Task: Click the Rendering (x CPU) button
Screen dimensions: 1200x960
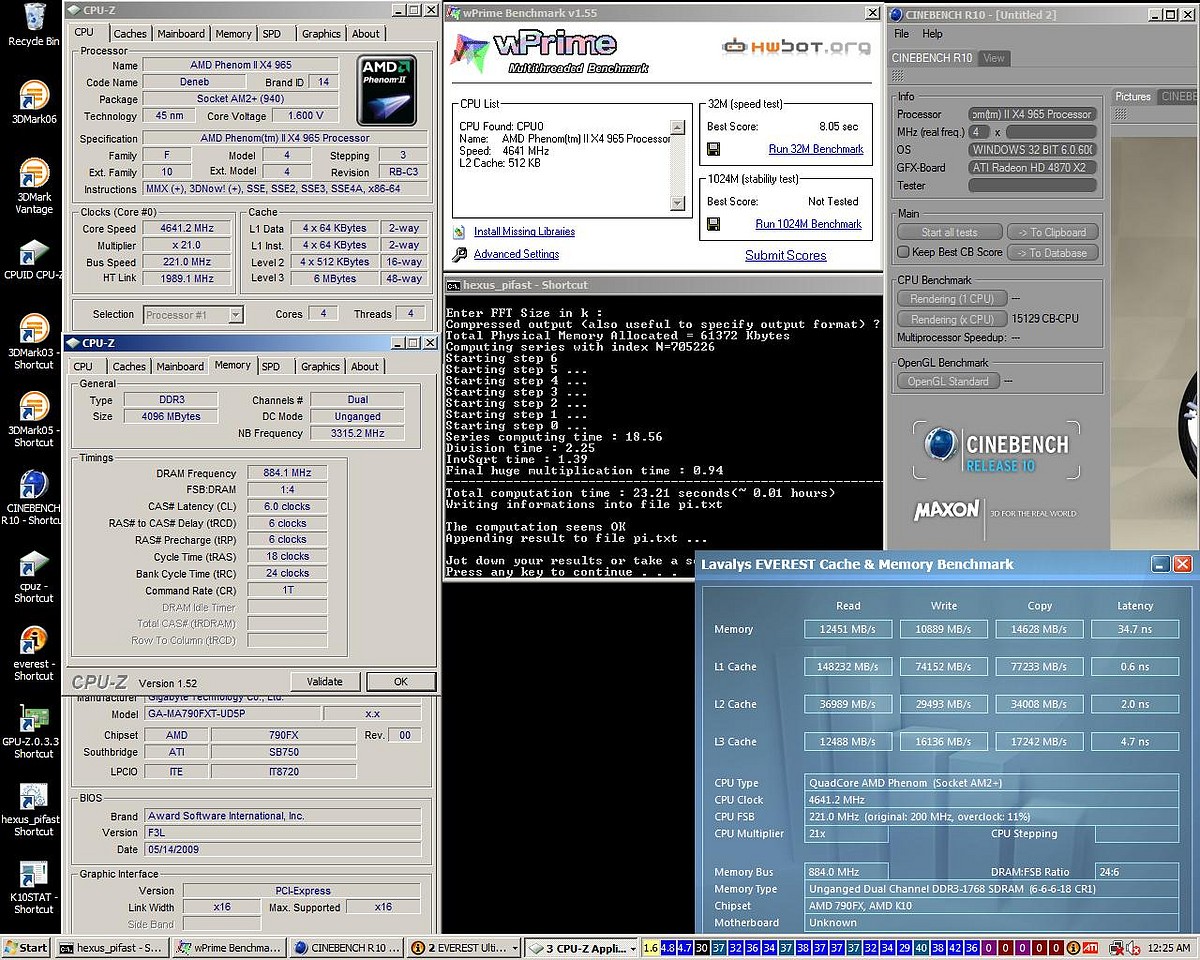Action: 952,319
